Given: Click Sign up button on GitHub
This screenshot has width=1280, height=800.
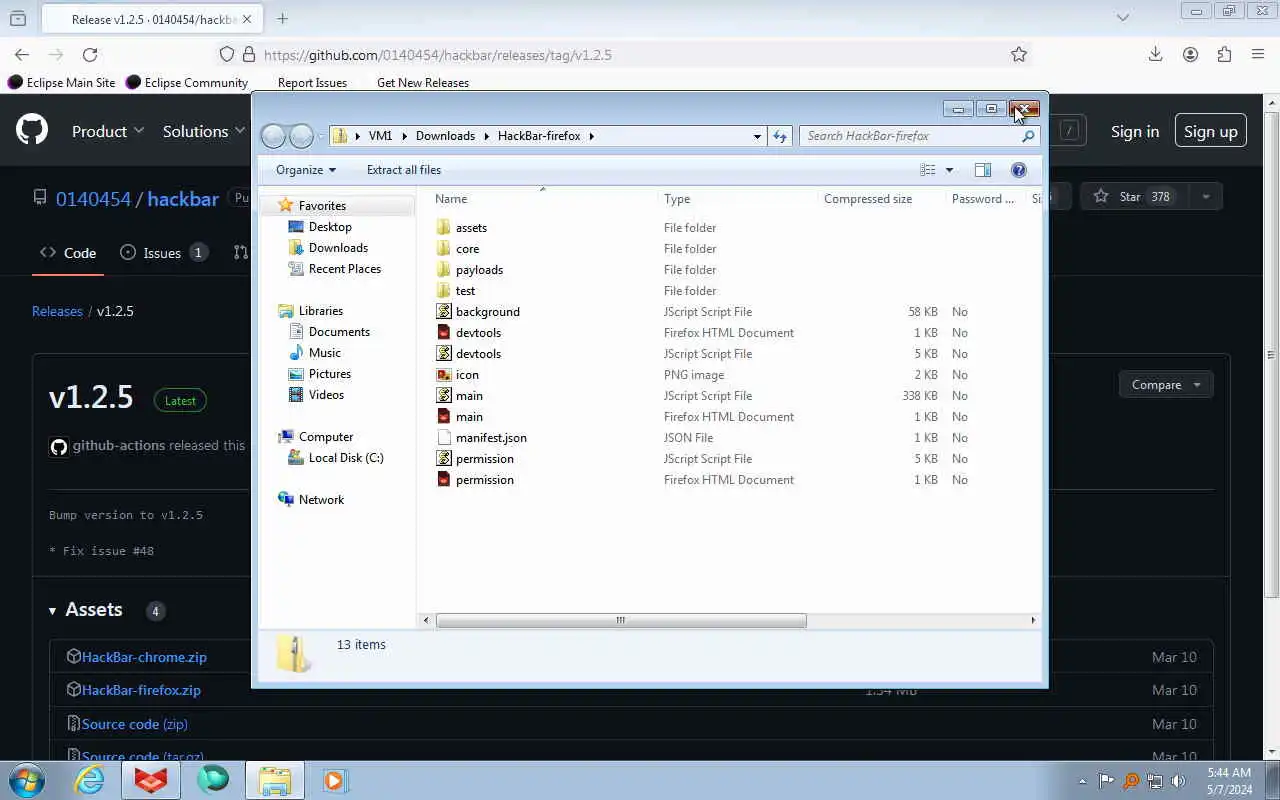Looking at the screenshot, I should point(1211,131).
